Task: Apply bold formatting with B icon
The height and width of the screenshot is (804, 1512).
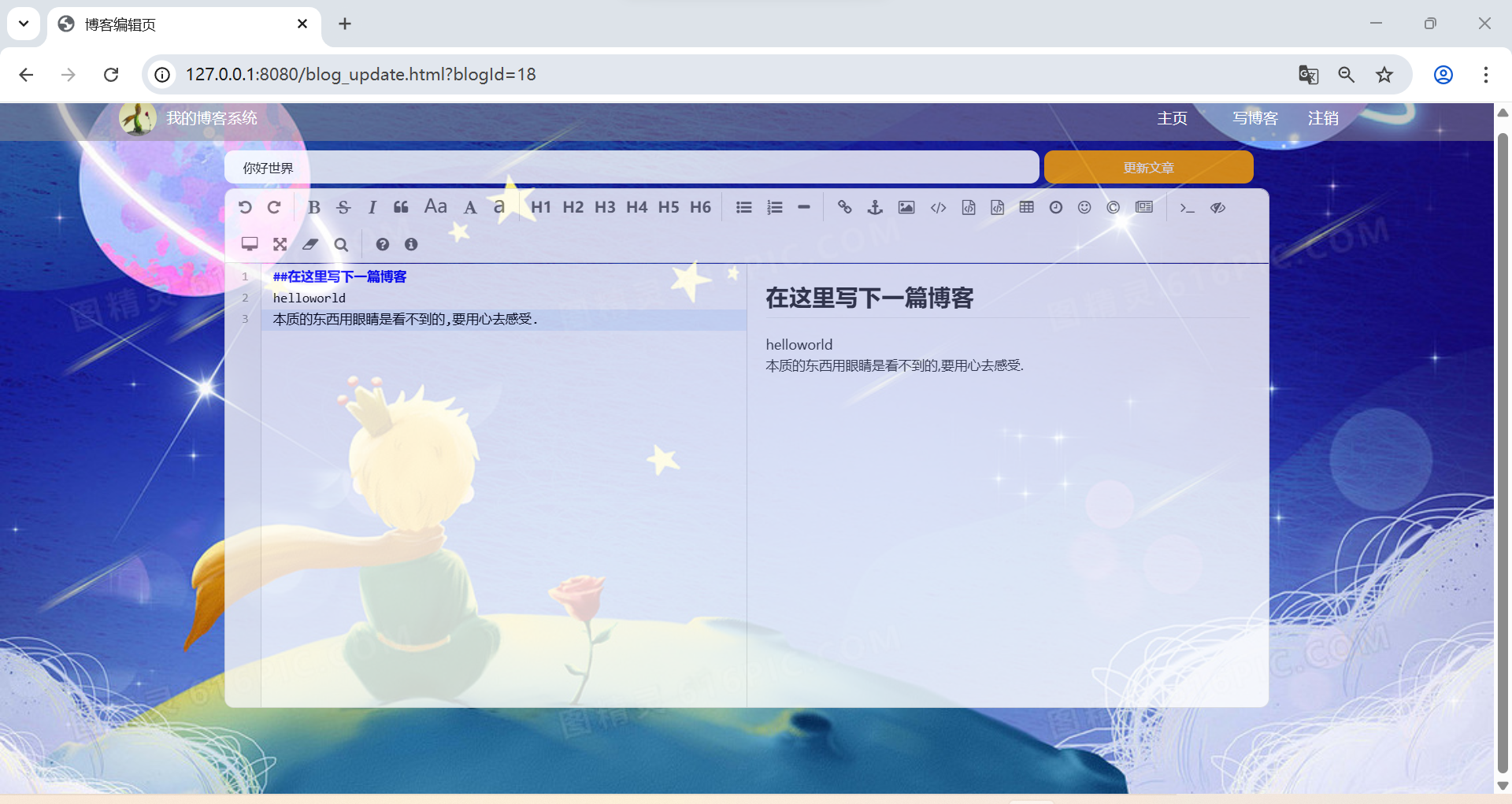Action: (x=314, y=207)
